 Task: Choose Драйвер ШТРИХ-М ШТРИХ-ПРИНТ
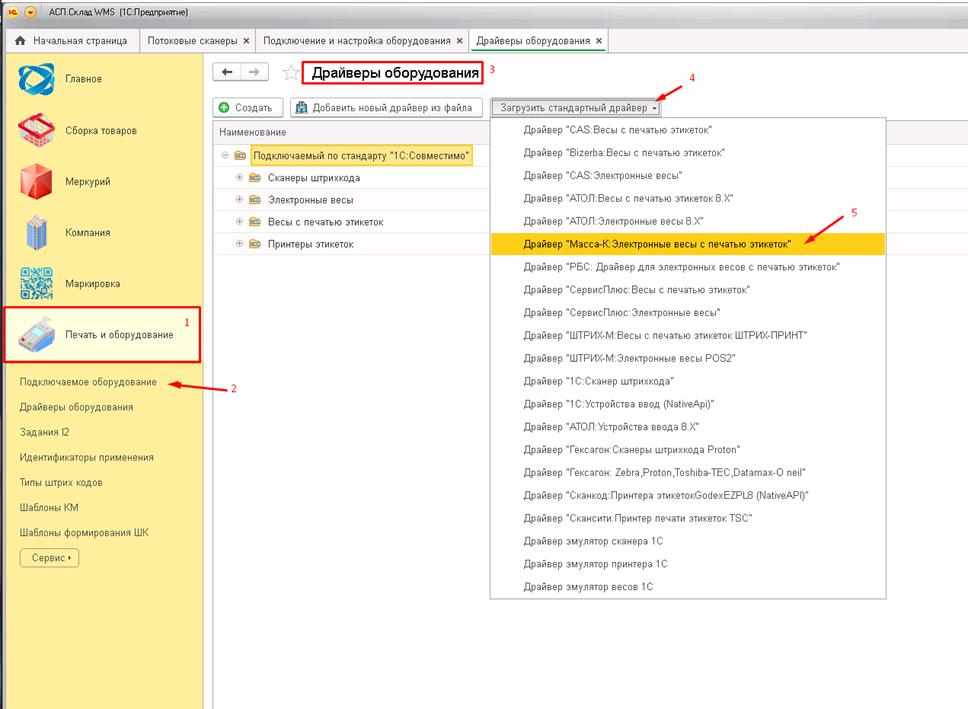click(688, 336)
